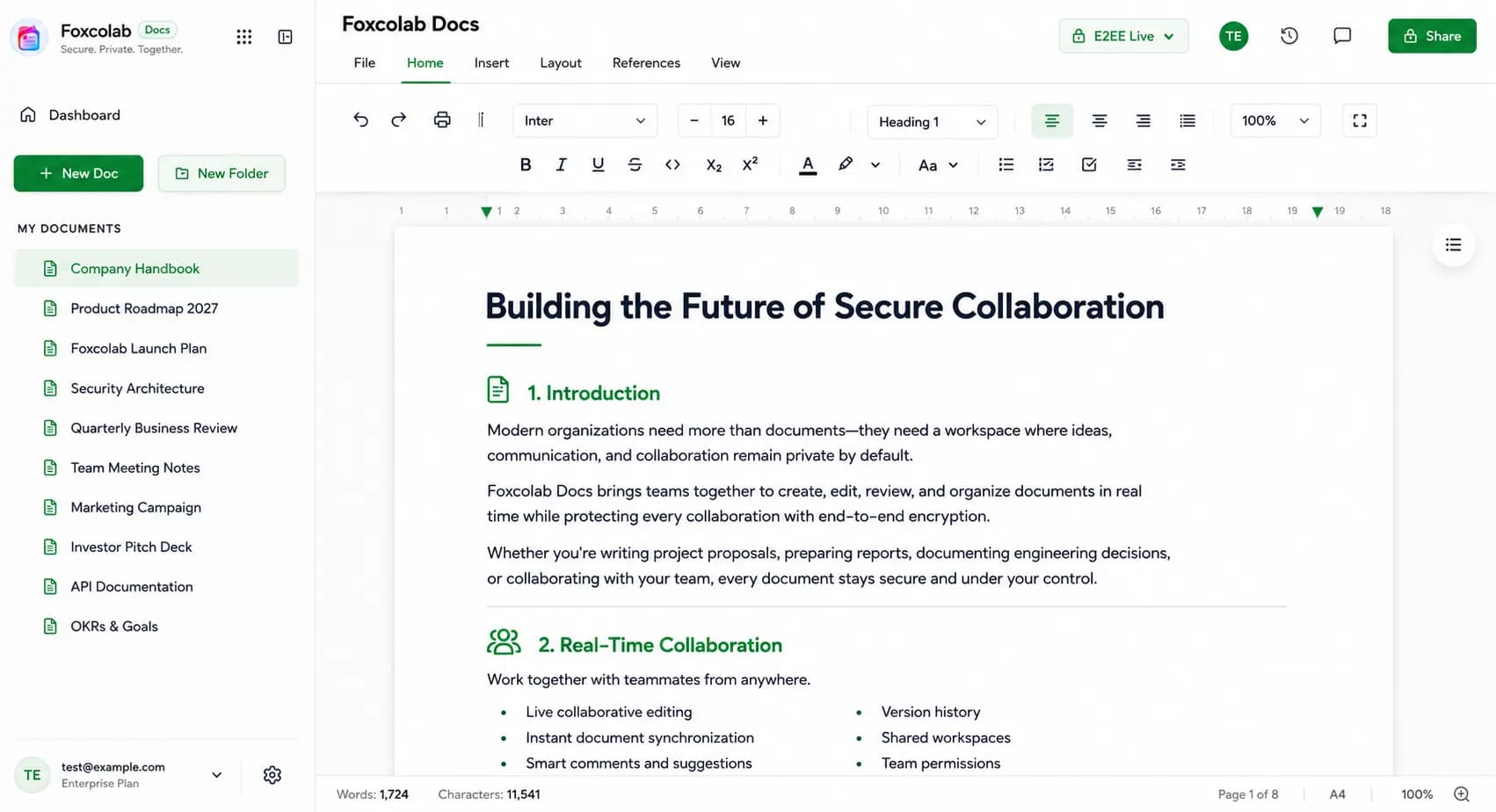Image resolution: width=1496 pixels, height=812 pixels.
Task: Insert a numbered list
Action: tap(1046, 165)
